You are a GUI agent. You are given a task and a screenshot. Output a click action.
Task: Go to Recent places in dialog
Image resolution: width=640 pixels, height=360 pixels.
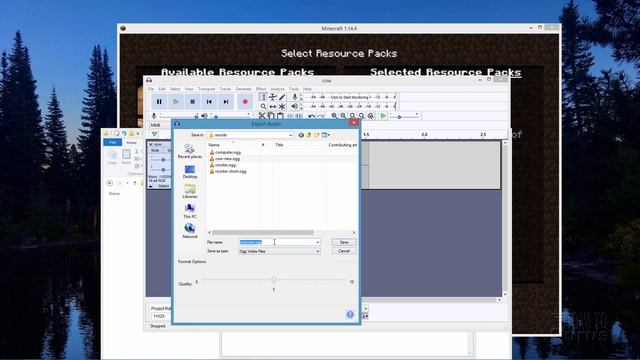[x=190, y=151]
